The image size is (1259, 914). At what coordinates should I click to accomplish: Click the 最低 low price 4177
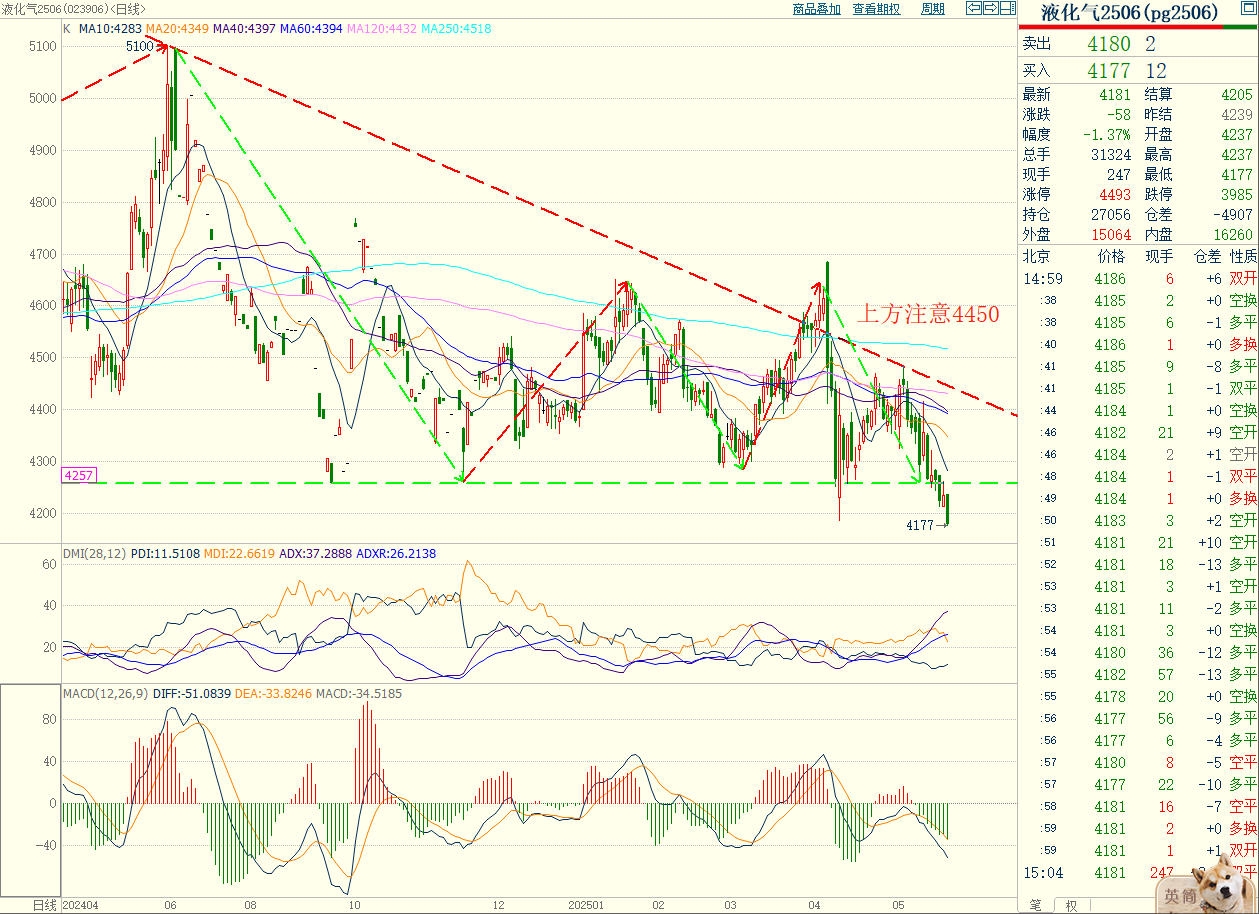click(1236, 175)
